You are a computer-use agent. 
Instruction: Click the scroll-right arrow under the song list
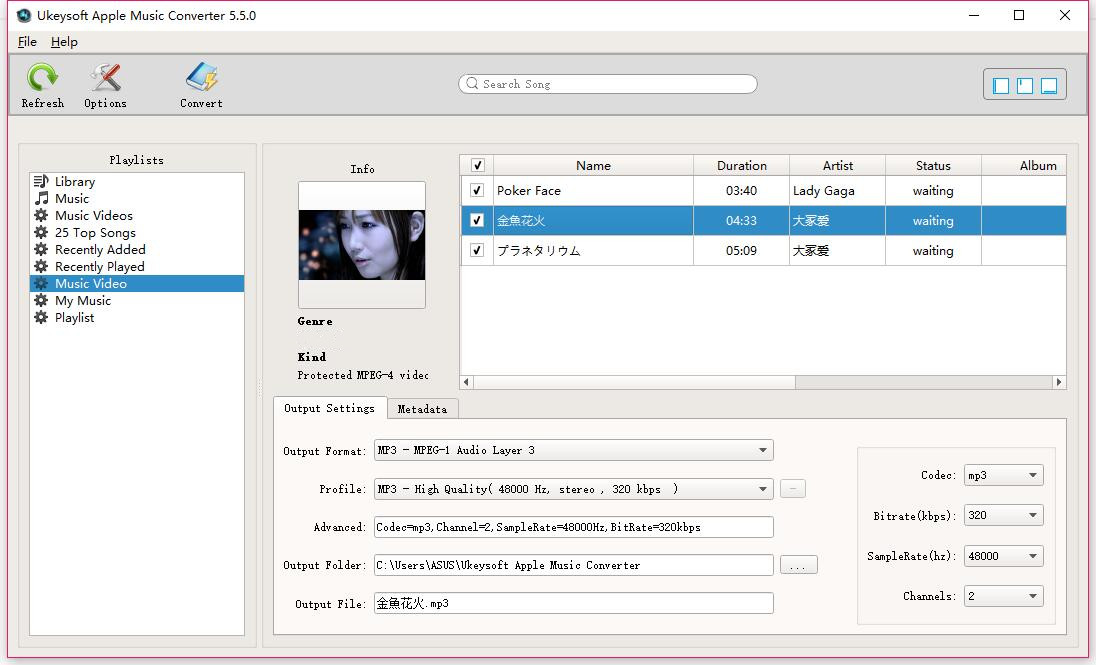point(1059,382)
